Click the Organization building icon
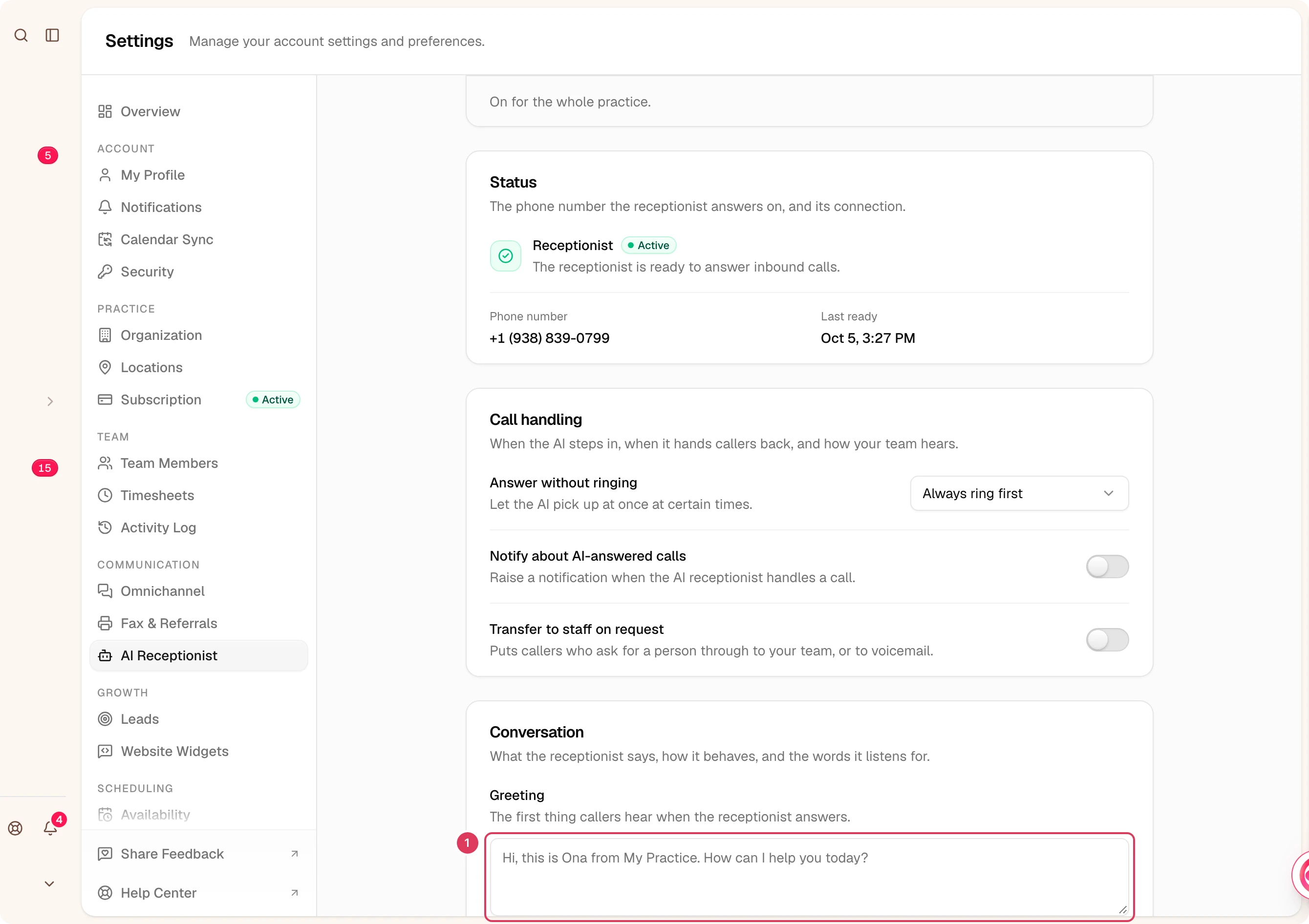Screen dimensions: 1309x924 coord(105,335)
